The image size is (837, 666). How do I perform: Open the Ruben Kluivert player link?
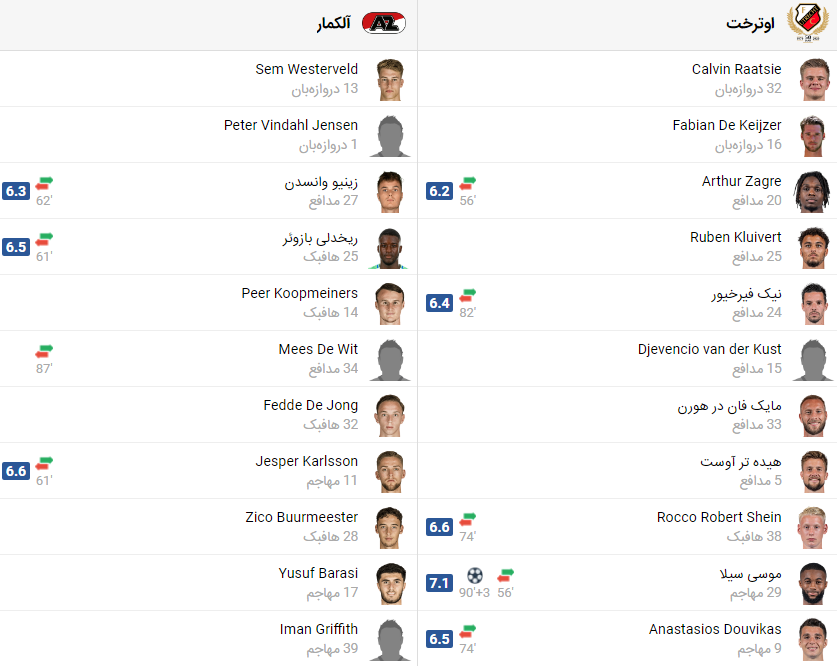coord(736,237)
